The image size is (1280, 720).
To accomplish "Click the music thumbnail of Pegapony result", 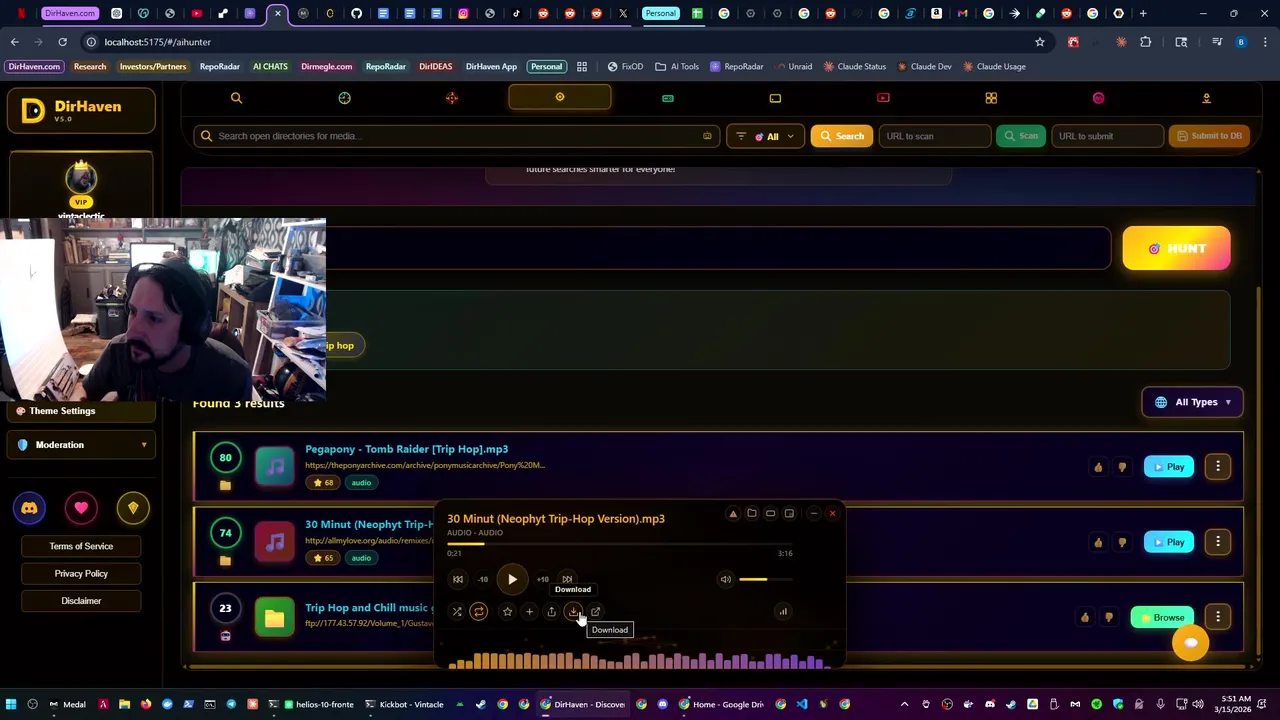I will 274,466.
